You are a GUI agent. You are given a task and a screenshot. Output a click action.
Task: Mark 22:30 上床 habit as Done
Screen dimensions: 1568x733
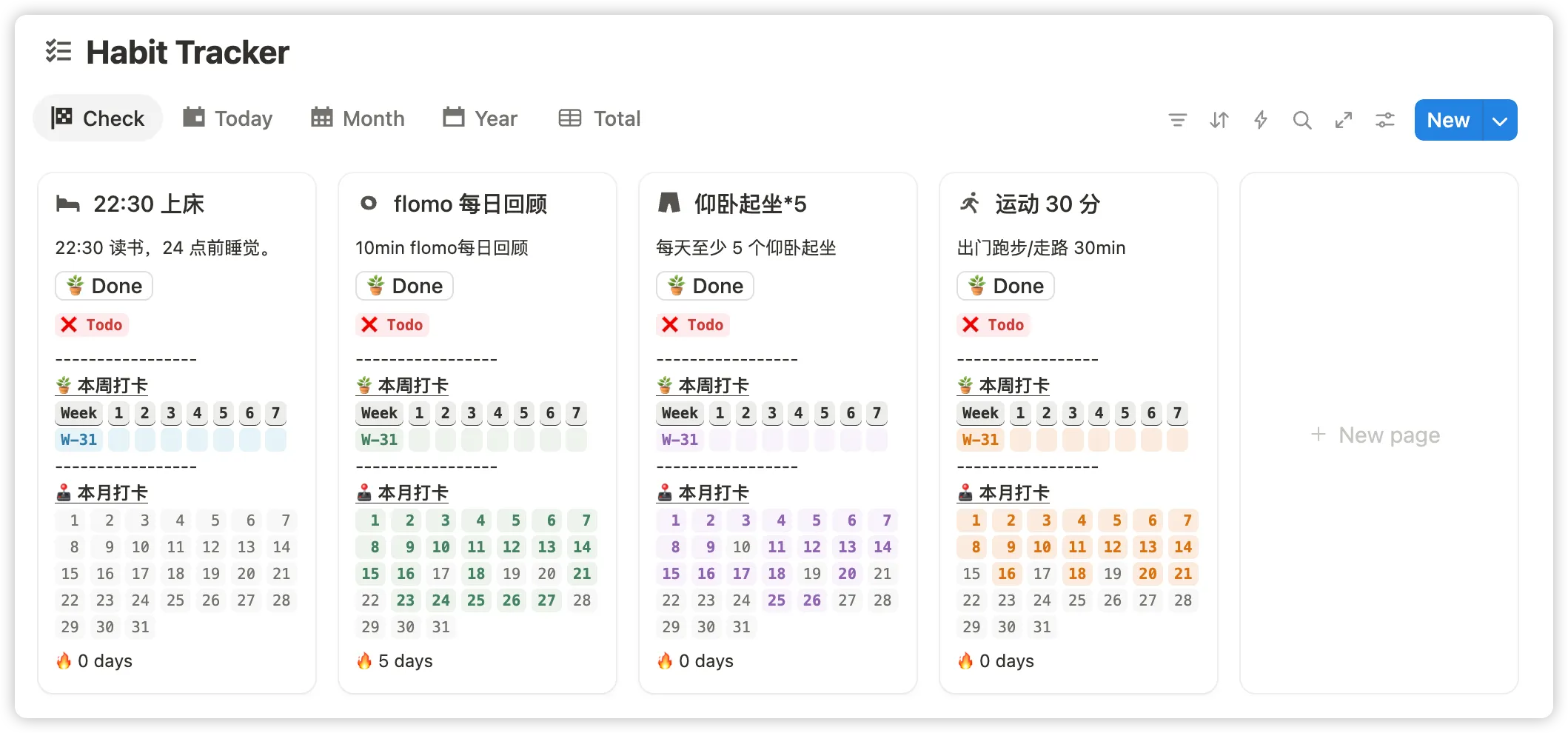(x=104, y=286)
